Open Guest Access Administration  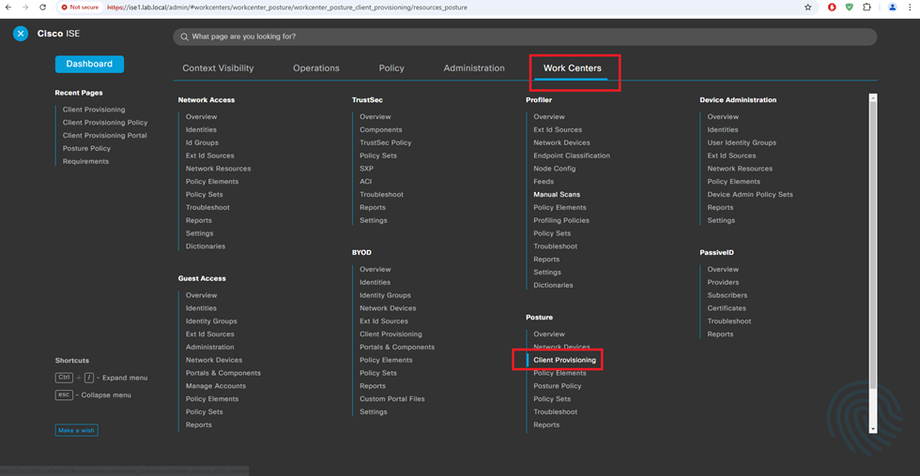[210, 347]
